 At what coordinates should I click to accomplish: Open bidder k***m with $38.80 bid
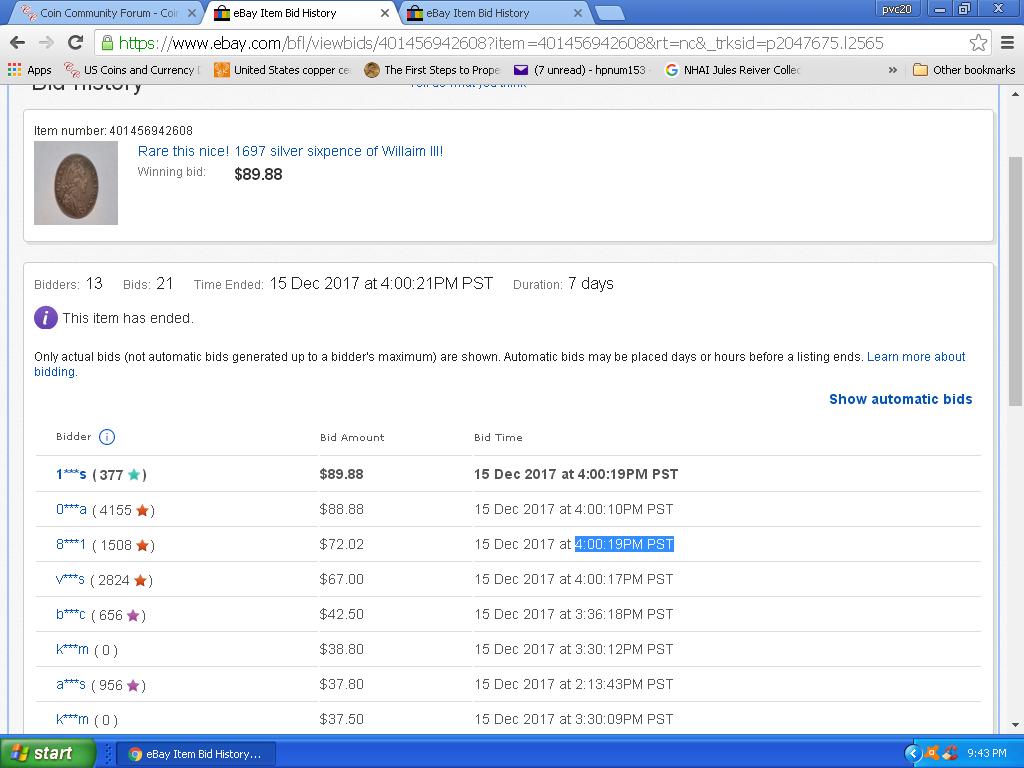(72, 649)
